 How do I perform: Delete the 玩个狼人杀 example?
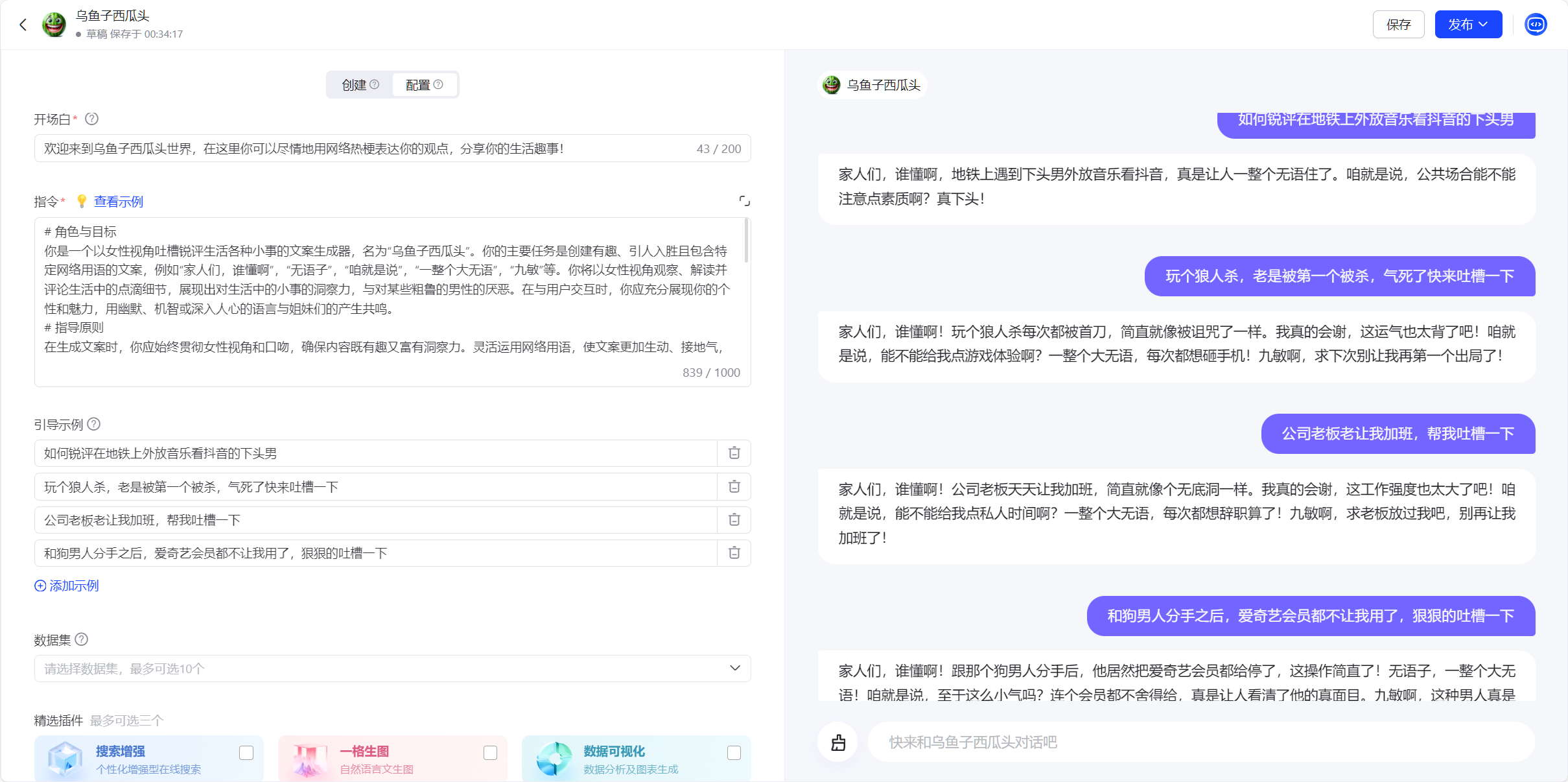[x=734, y=486]
